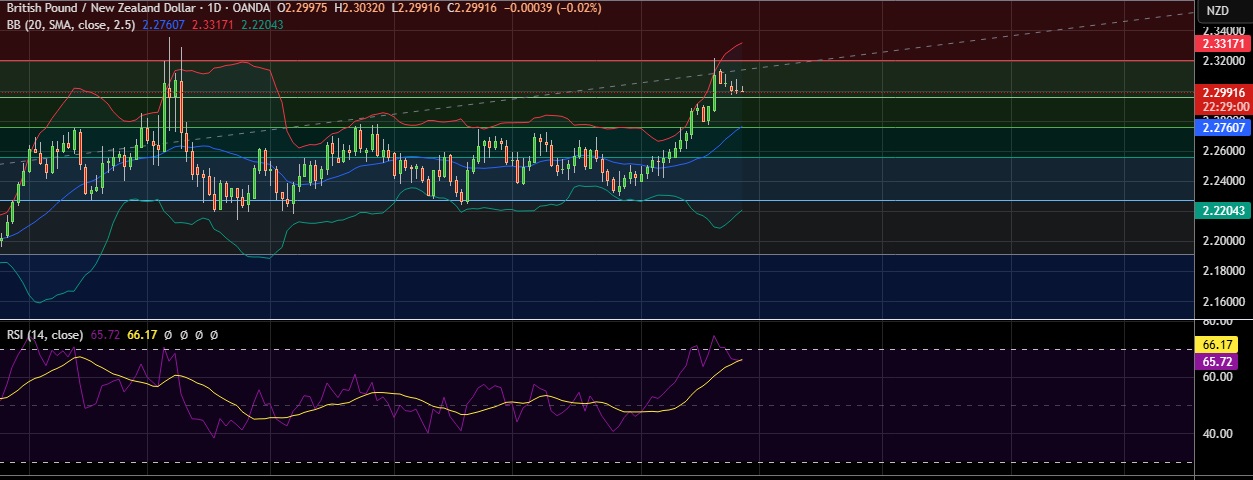Click the blue 2.27607 value in BB legend
This screenshot has height=480, width=1253.
click(x=163, y=24)
